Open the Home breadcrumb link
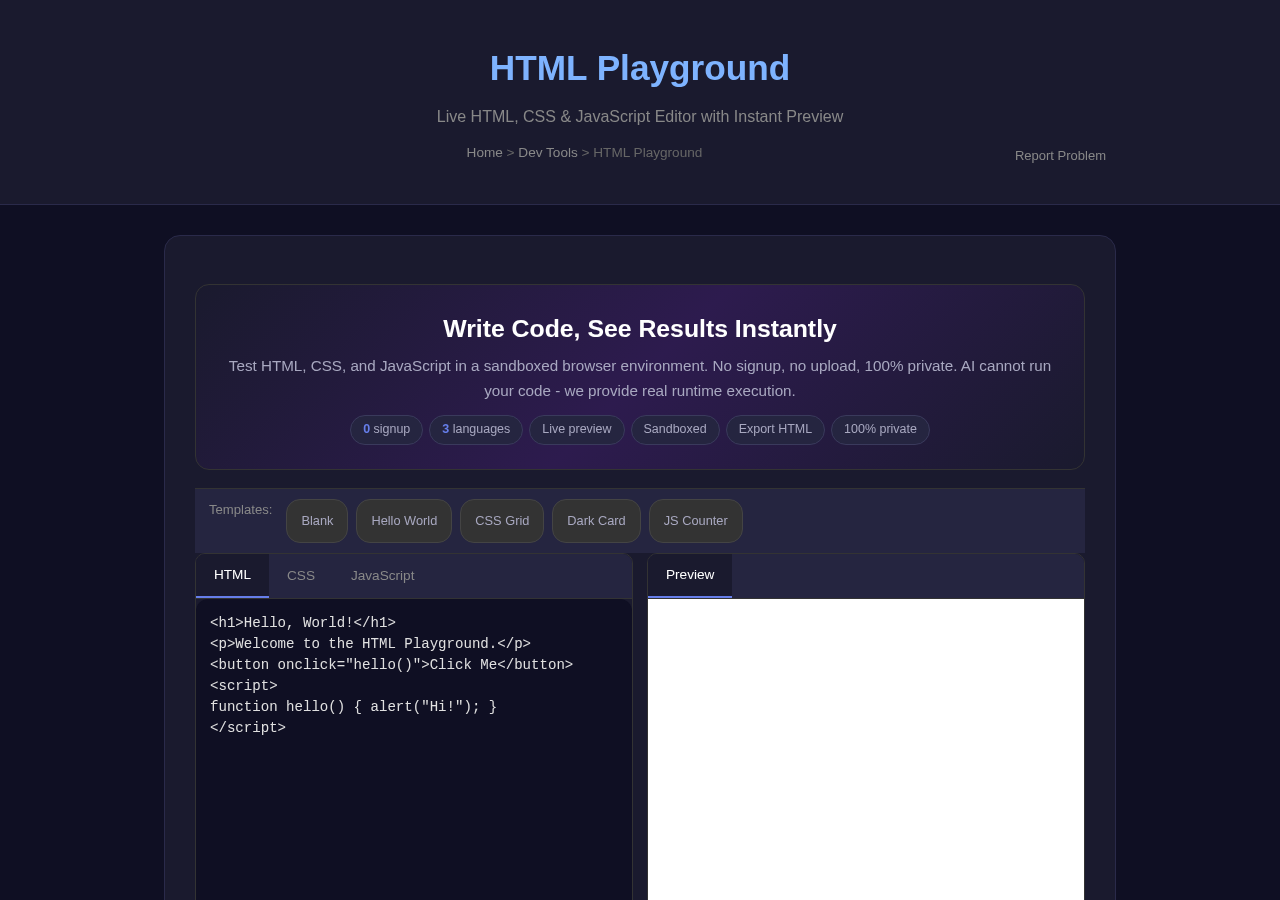This screenshot has width=1280, height=900. coord(484,153)
